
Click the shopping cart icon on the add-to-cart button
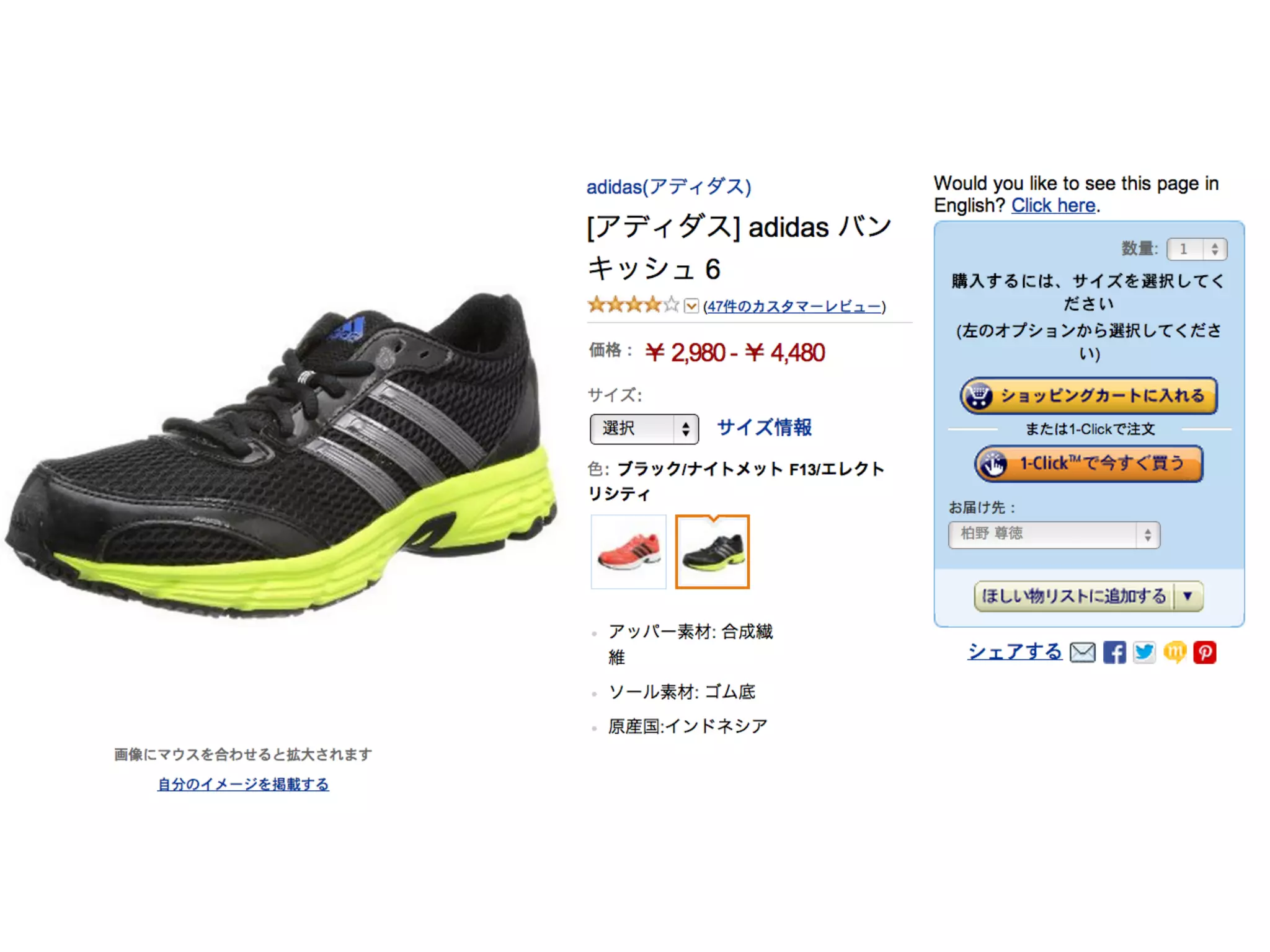click(980, 395)
